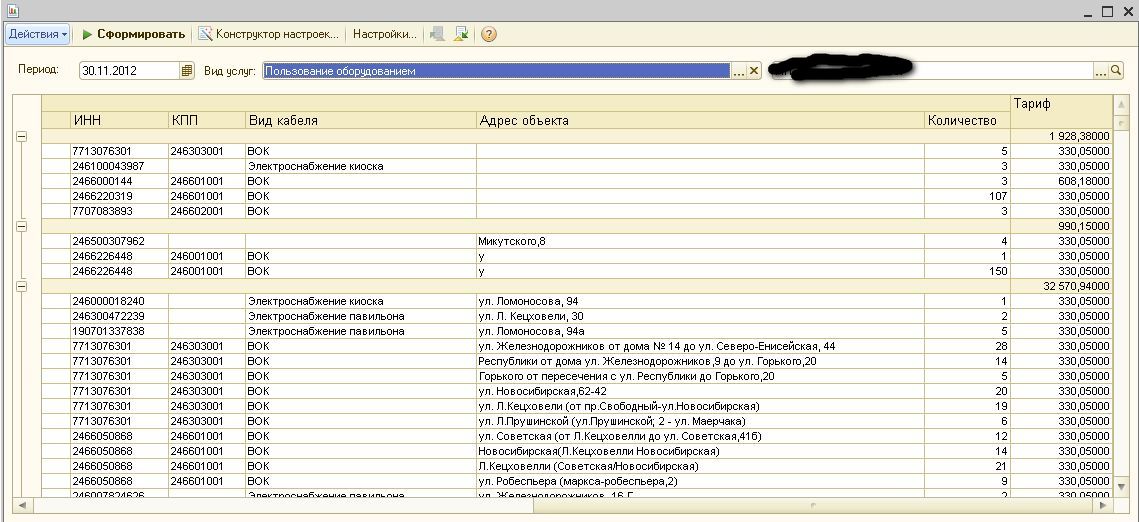Screen dimensions: 1139x522
Task: Select Электроснабжение киоска for ИНН 246100043987
Action: point(361,166)
